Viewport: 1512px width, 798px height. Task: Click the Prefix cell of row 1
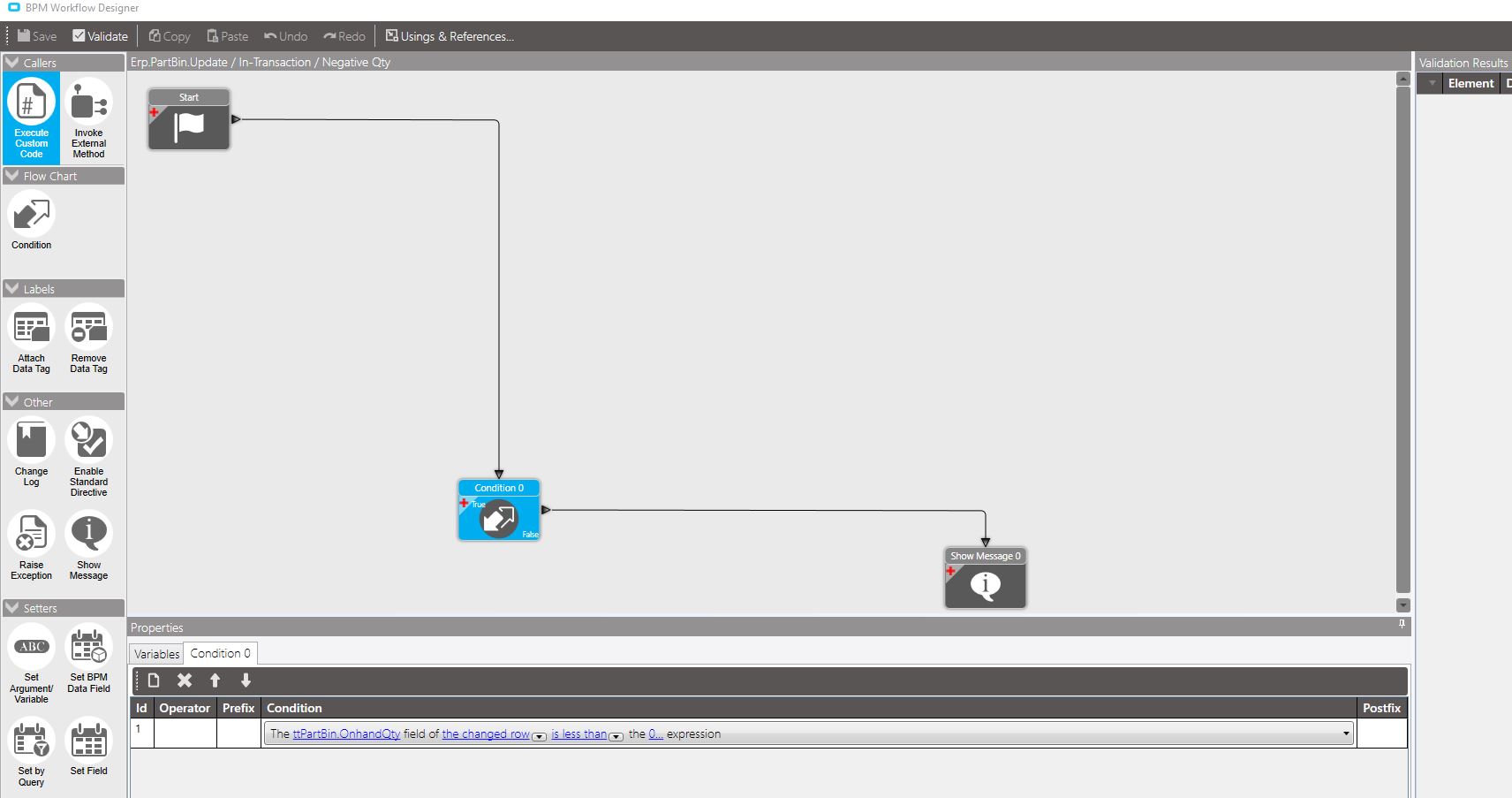point(238,733)
